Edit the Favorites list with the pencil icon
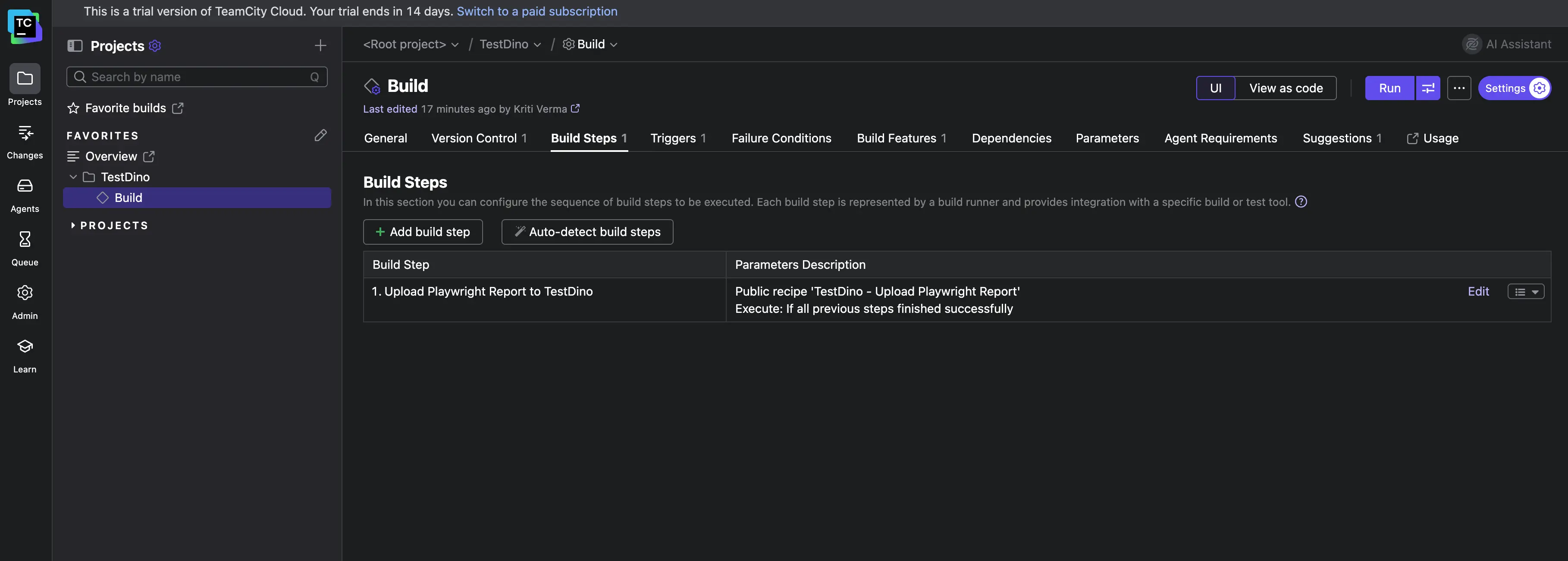The height and width of the screenshot is (561, 1568). (321, 135)
